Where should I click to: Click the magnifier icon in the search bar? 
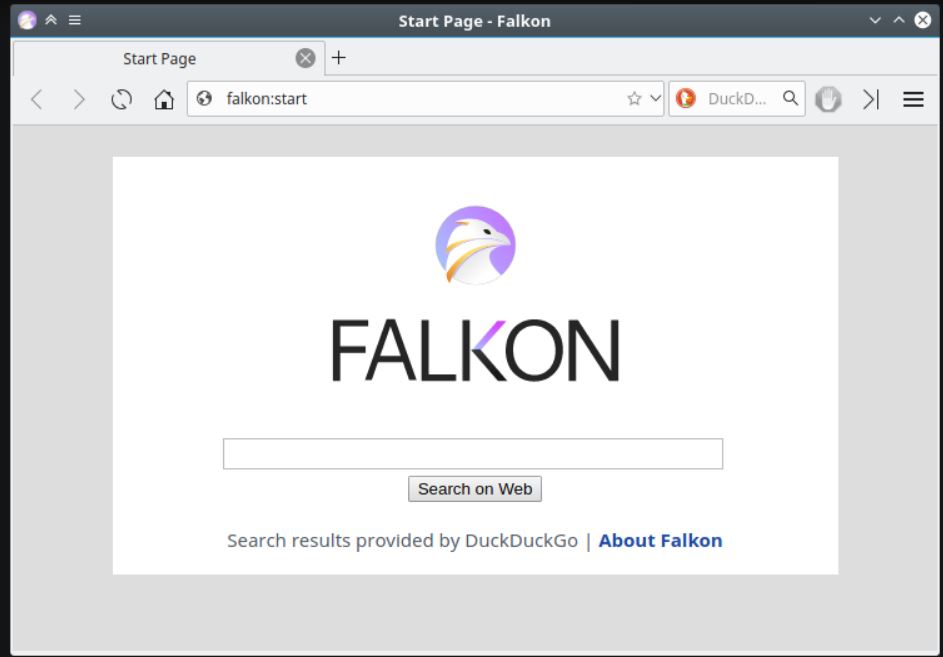tap(790, 98)
